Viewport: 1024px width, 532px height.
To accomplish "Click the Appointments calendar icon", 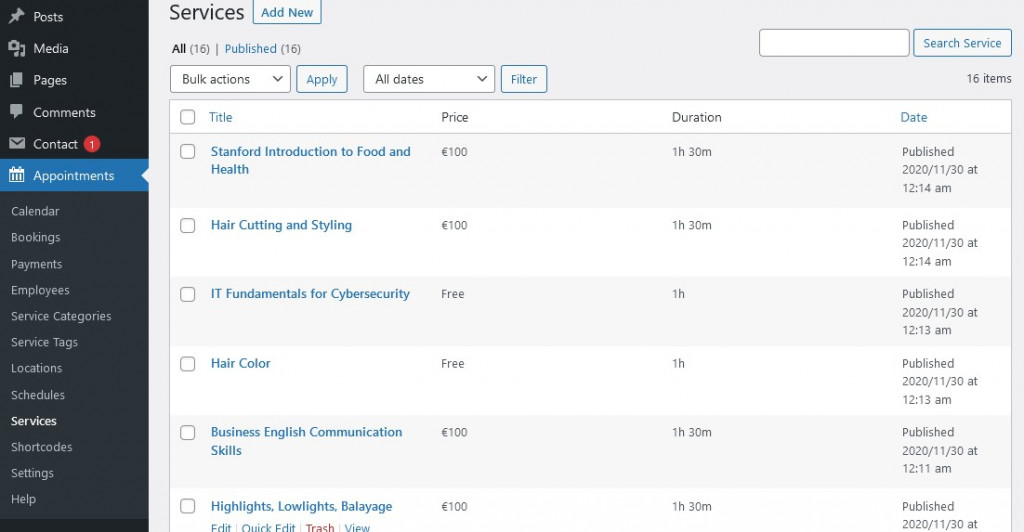I will click(16, 176).
